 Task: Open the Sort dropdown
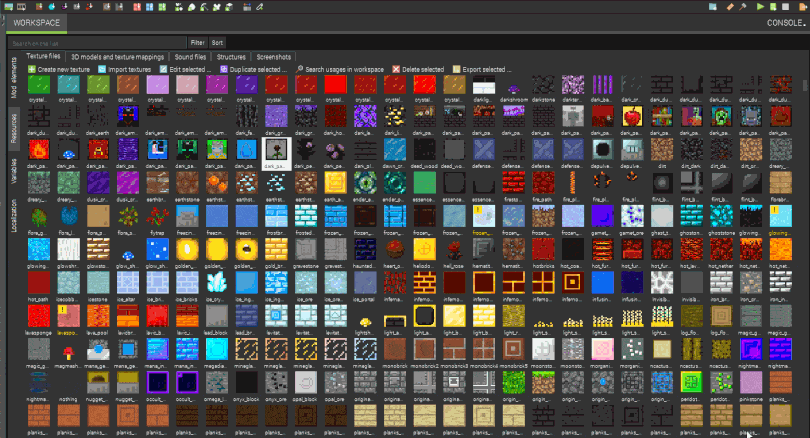coord(217,43)
